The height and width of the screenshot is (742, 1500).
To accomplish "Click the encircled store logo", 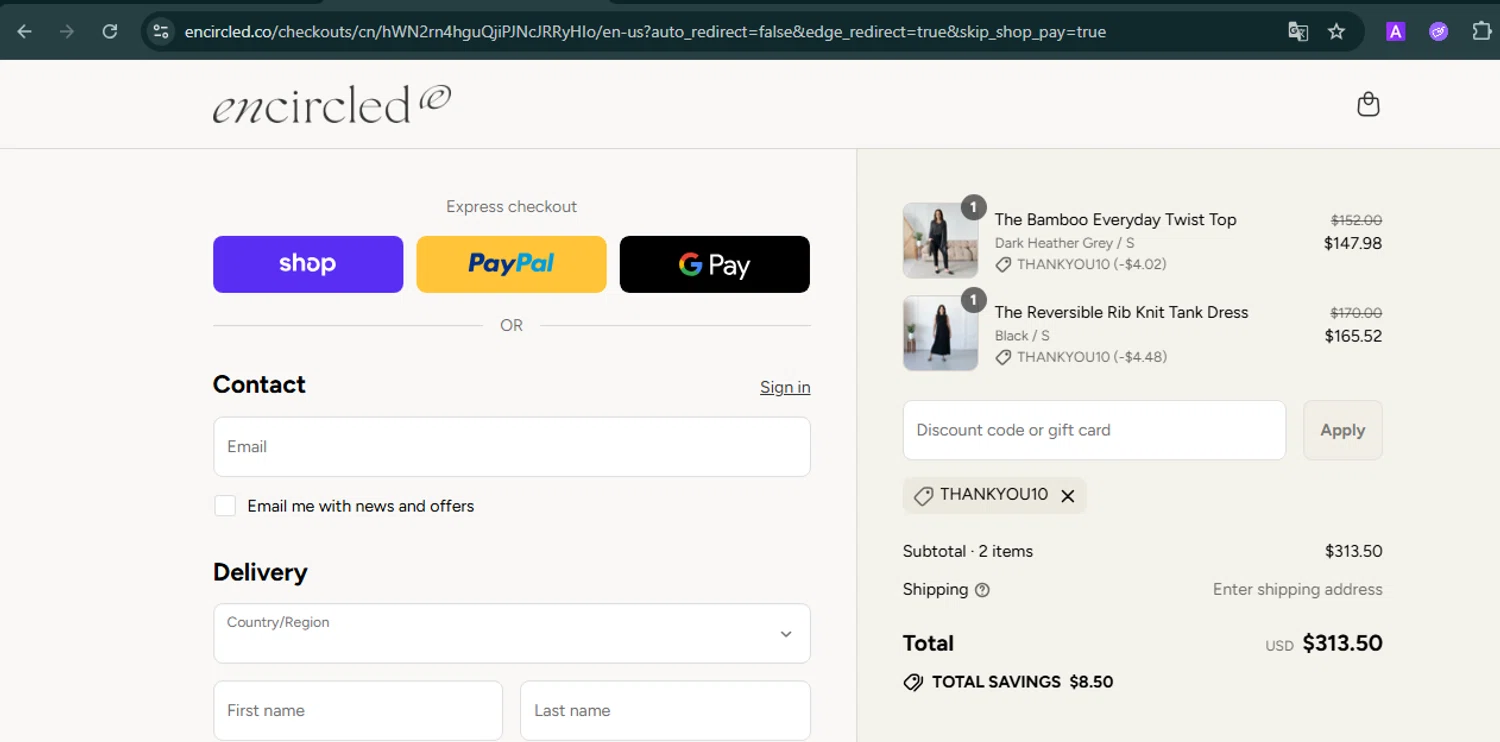I will 332,104.
